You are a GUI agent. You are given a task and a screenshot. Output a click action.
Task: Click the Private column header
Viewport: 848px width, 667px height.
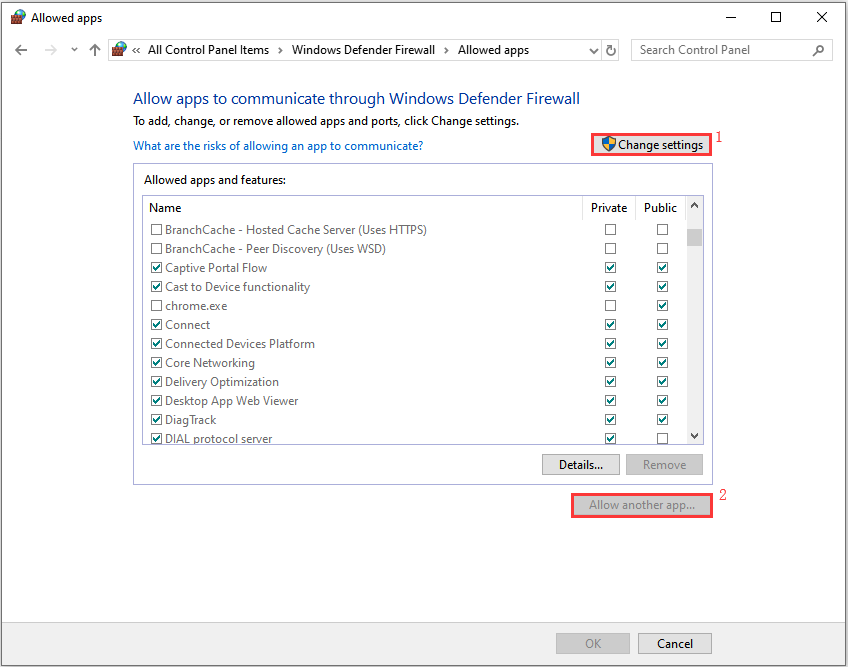pos(608,208)
